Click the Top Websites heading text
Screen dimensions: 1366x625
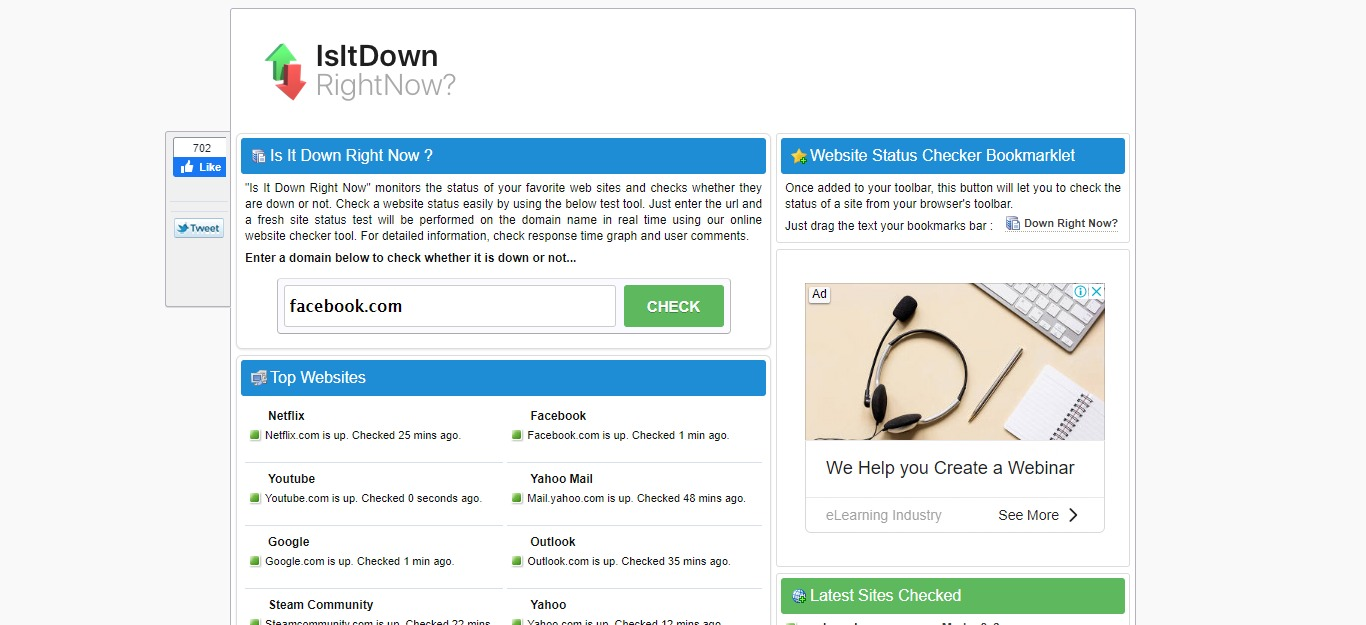tap(318, 378)
